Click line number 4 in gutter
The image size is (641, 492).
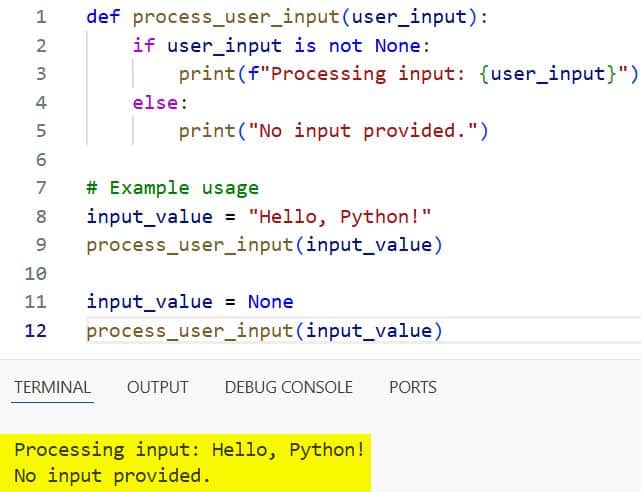41,103
